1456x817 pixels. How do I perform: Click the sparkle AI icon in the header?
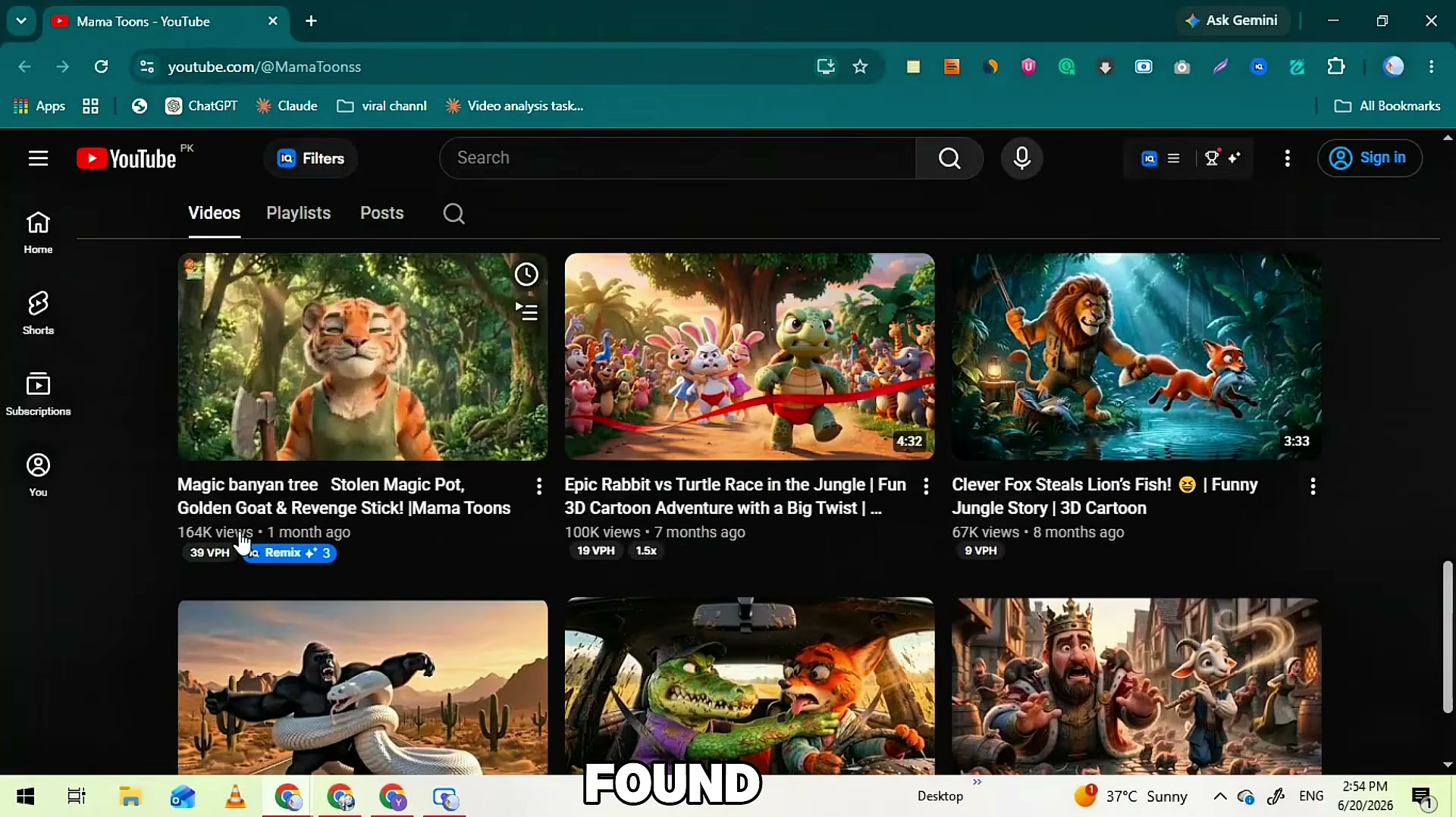(1235, 158)
